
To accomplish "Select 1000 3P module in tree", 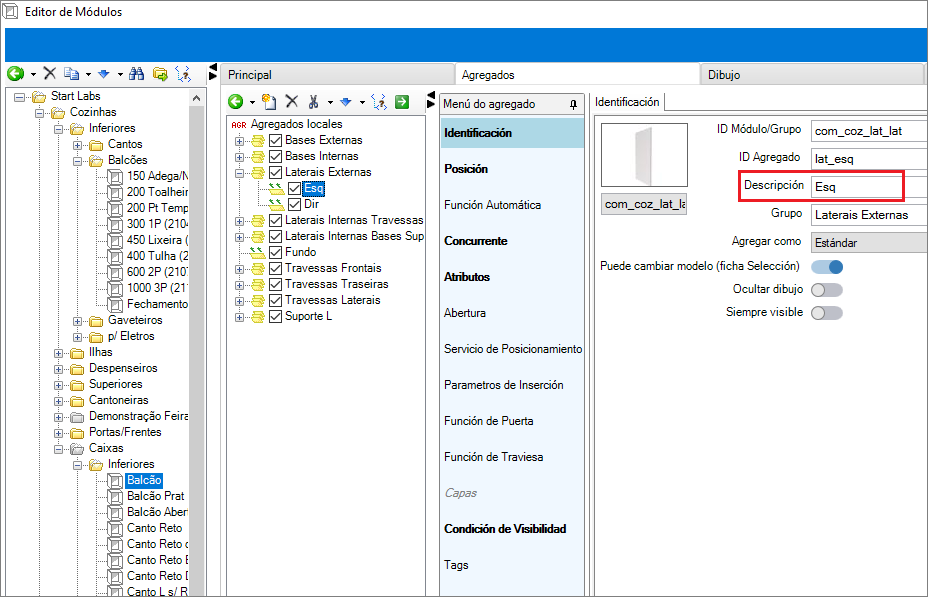I will 157,288.
